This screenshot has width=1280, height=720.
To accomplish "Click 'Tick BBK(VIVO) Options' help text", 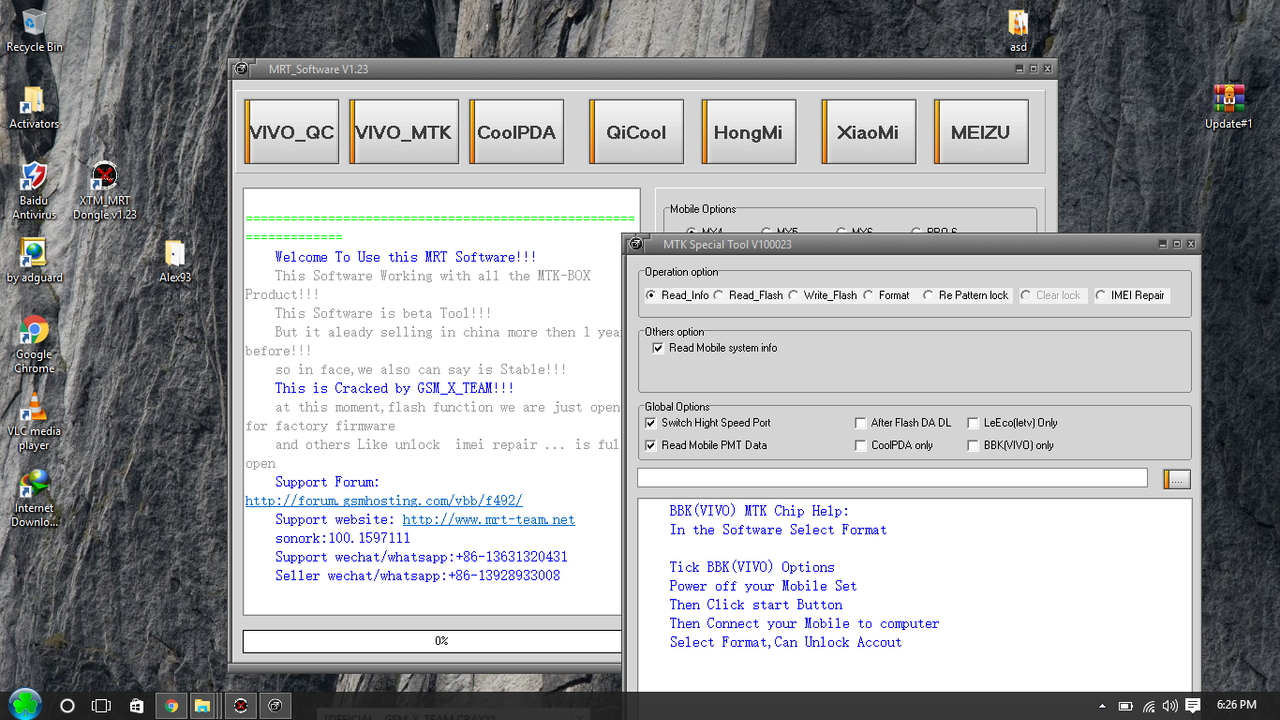I will click(752, 567).
